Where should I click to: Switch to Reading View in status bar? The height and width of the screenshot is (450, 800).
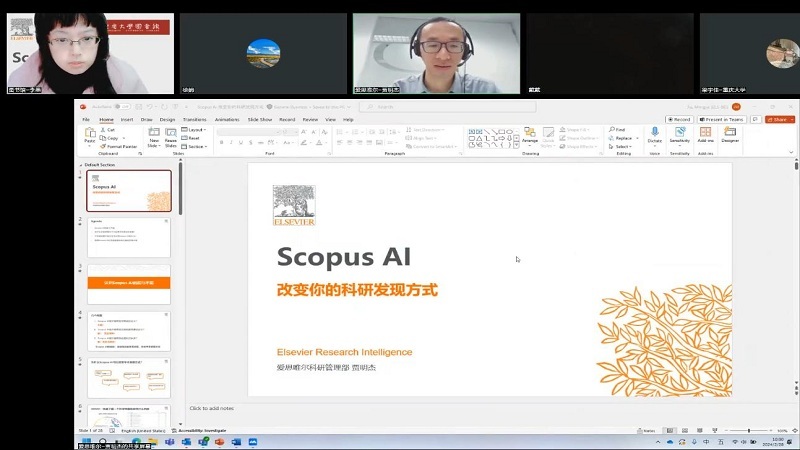(699, 431)
